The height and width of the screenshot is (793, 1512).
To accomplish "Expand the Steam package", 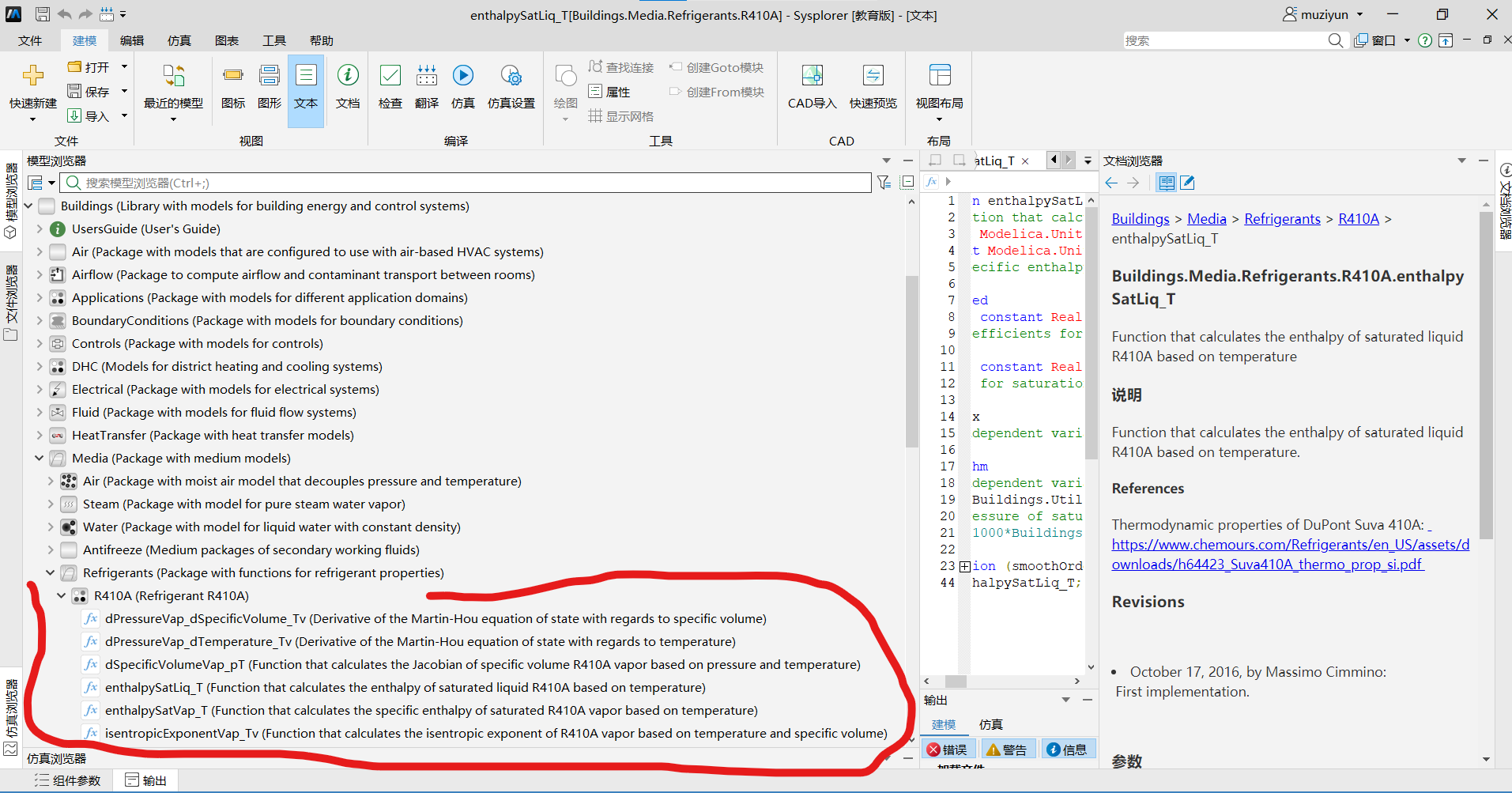I will click(x=51, y=504).
